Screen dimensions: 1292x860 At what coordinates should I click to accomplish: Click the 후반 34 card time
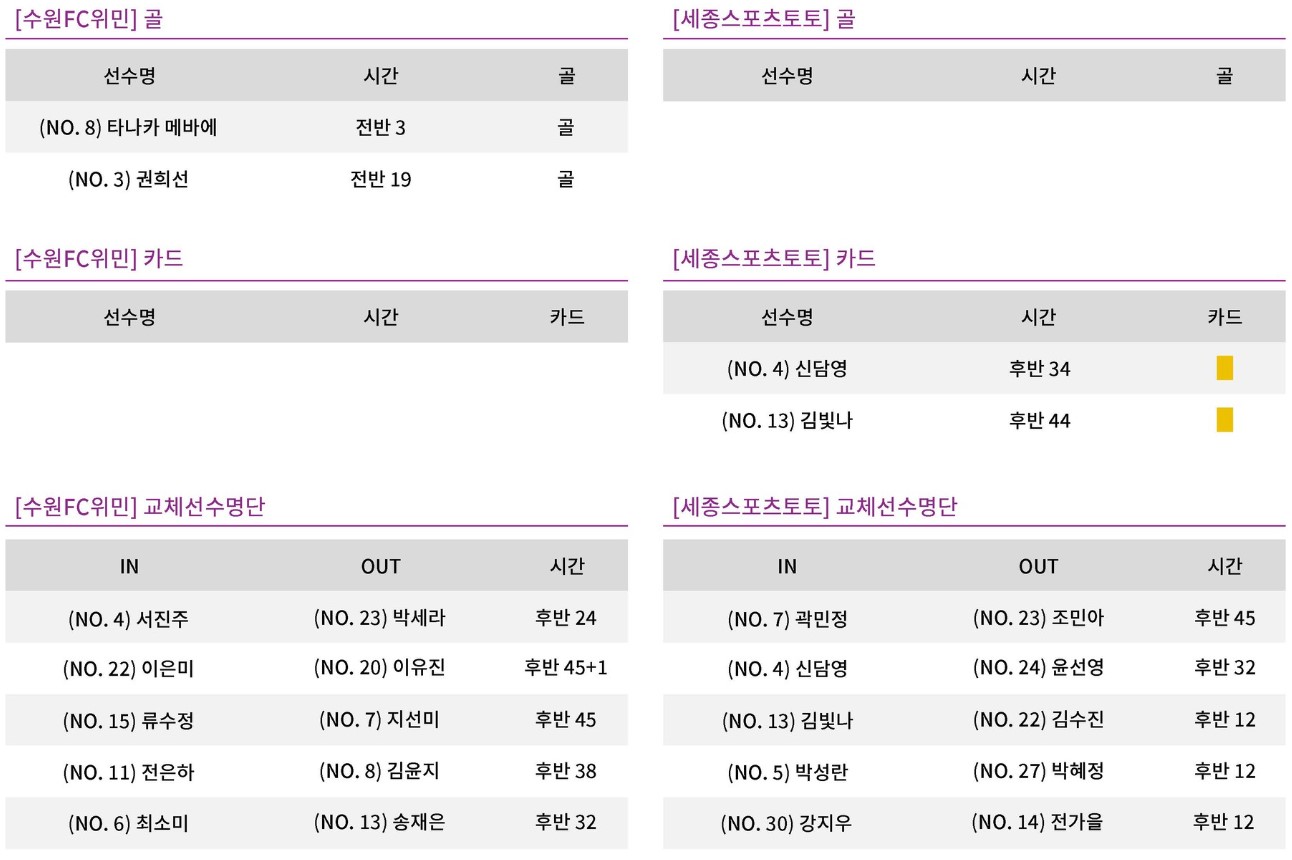(1040, 369)
